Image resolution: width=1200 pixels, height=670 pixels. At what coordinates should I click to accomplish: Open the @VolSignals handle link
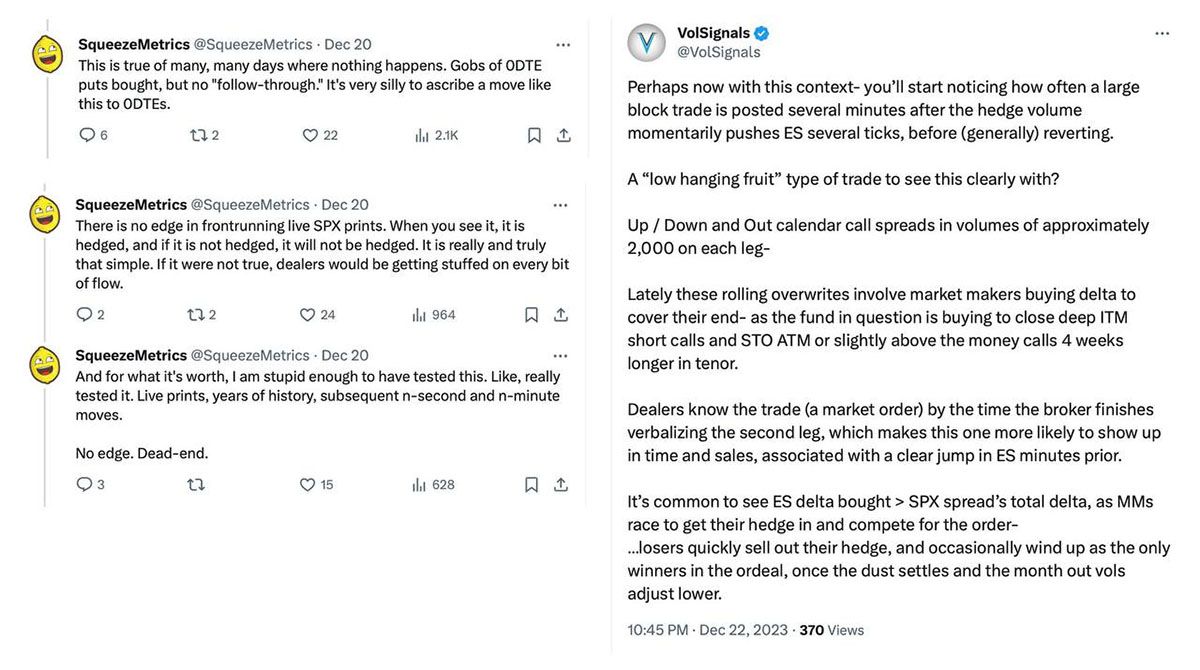[x=719, y=52]
